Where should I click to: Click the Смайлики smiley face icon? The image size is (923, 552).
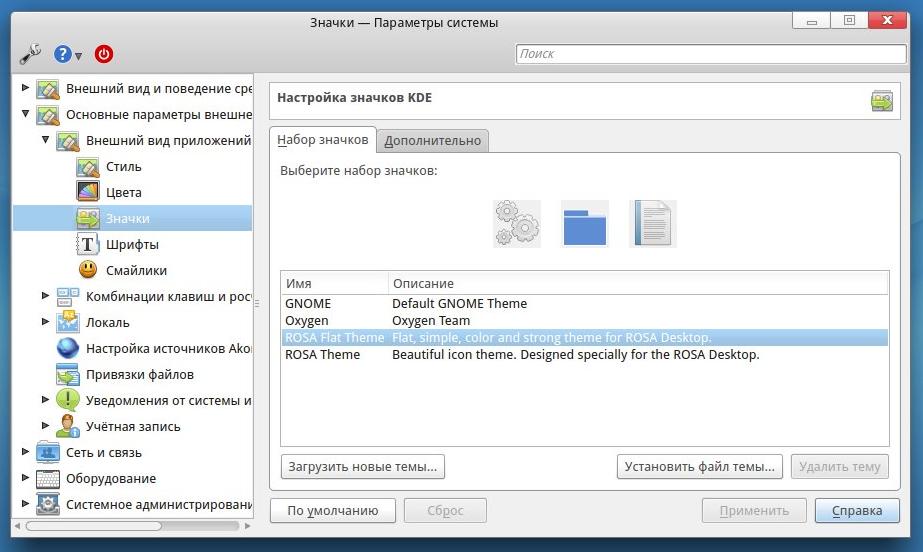click(88, 270)
